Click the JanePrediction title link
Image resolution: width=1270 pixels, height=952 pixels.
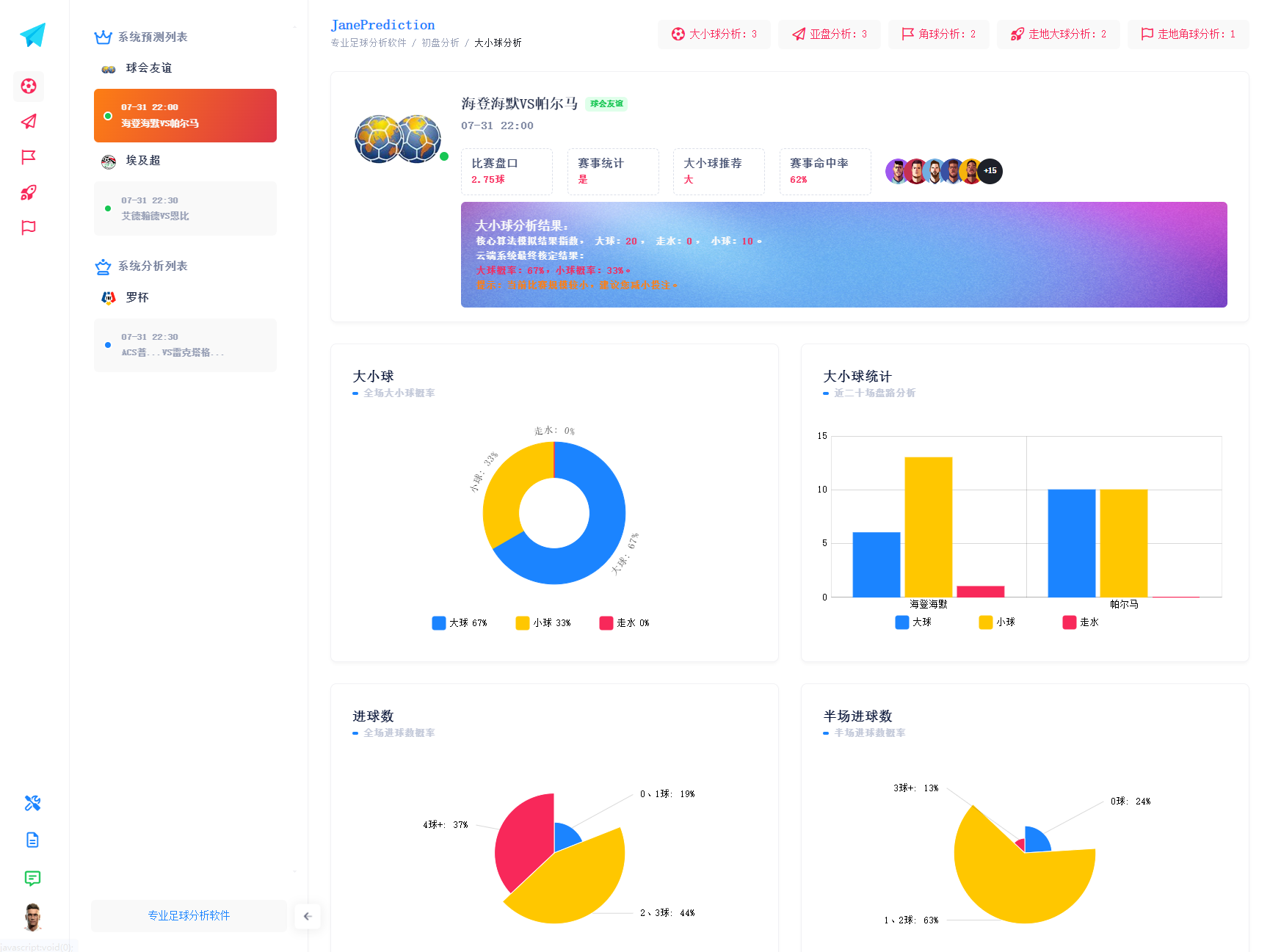click(x=382, y=25)
